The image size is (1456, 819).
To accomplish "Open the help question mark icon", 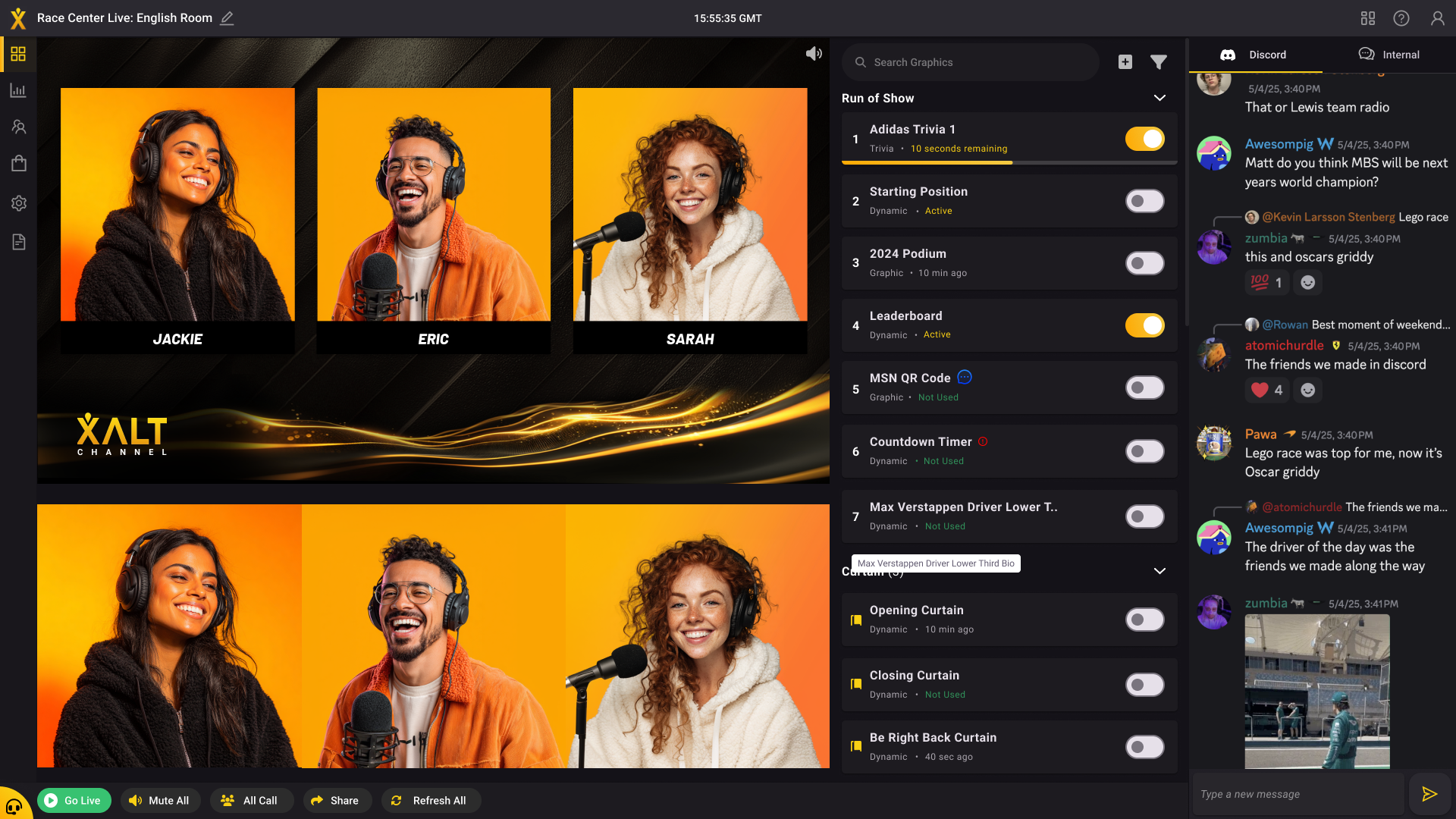I will tap(1401, 18).
